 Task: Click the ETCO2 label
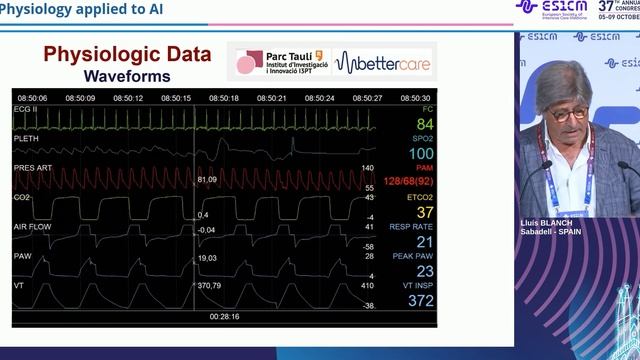point(420,198)
